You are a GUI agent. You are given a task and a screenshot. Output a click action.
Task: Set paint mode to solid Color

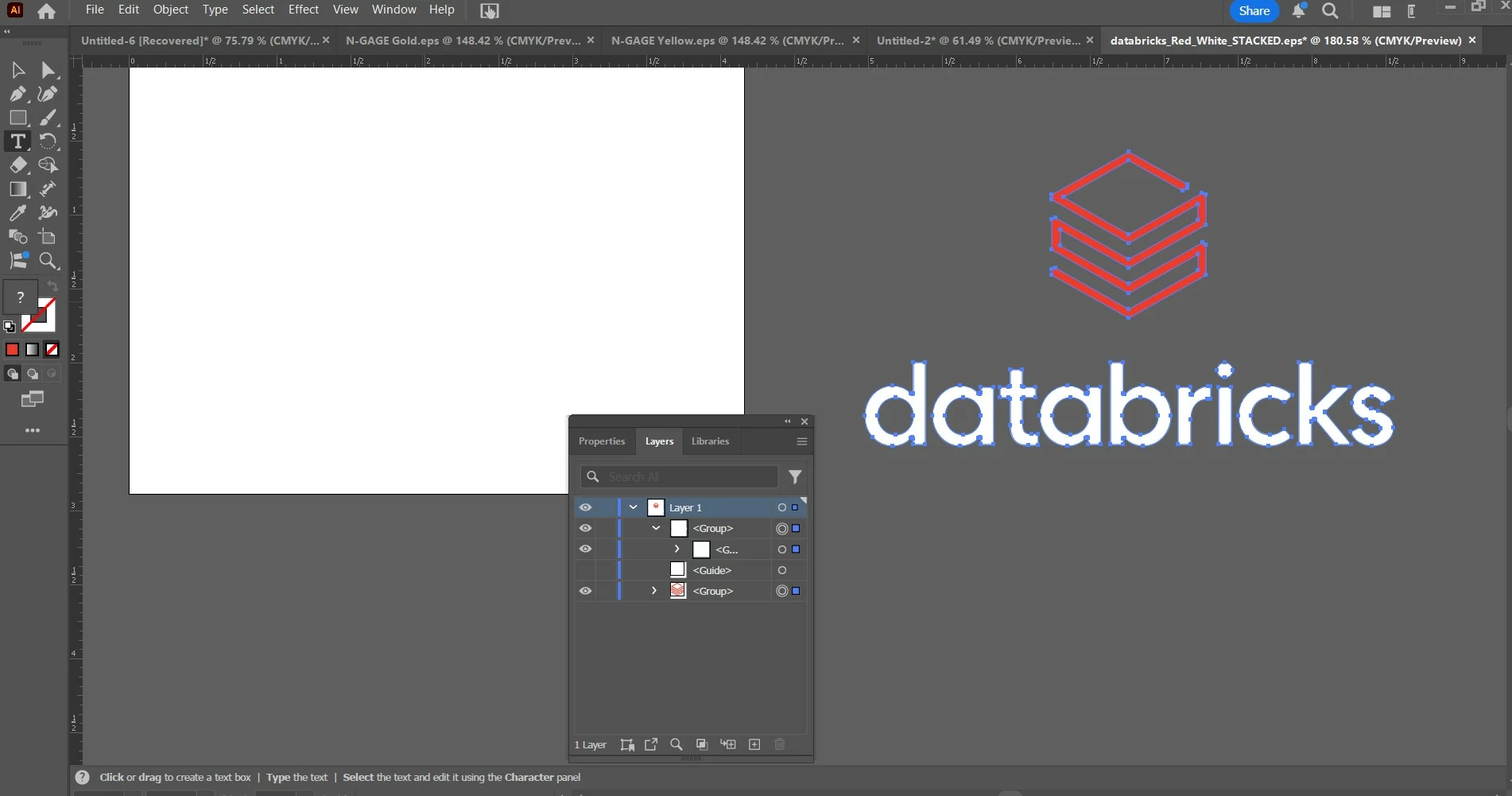(12, 350)
